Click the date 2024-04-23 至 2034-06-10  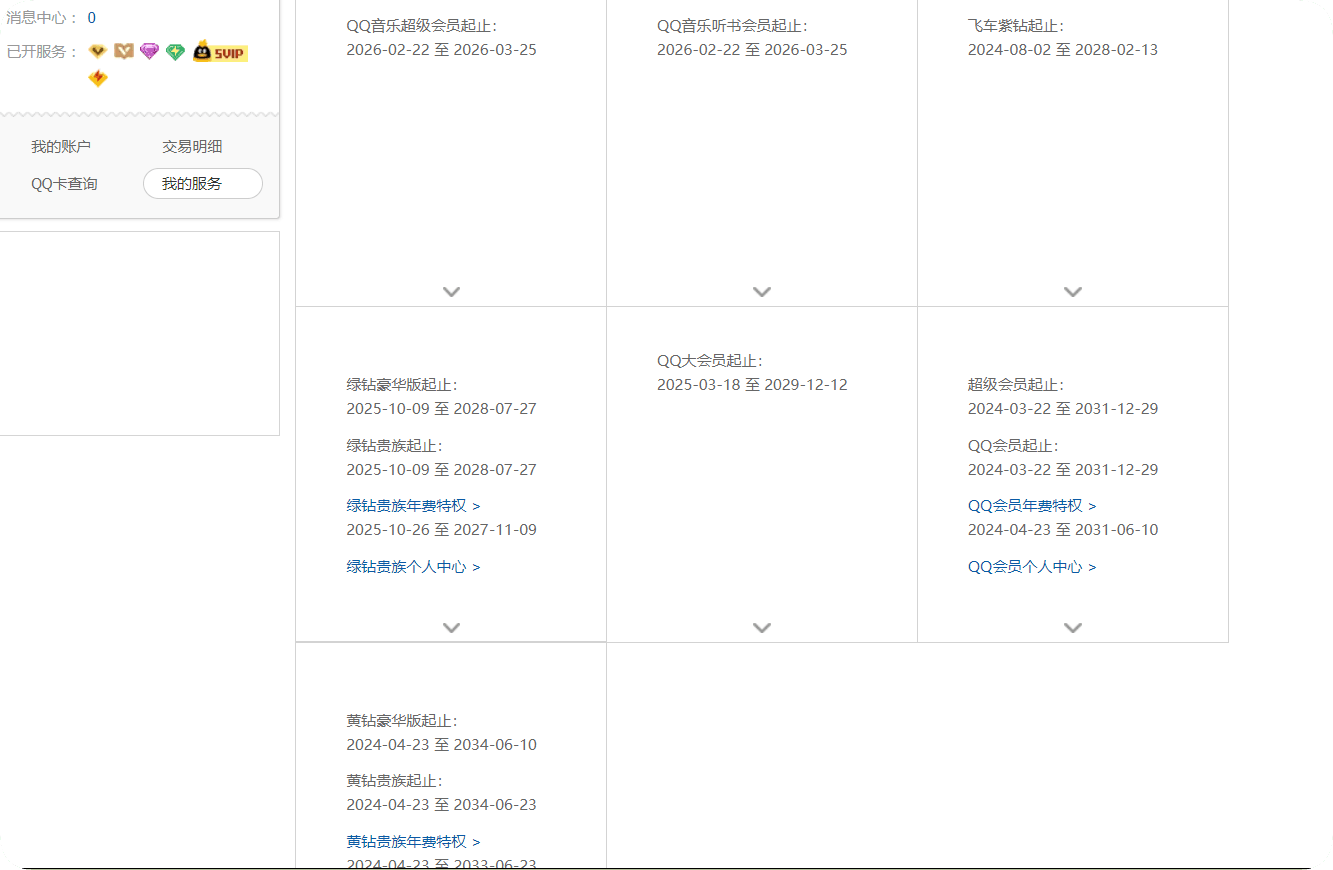pos(441,745)
